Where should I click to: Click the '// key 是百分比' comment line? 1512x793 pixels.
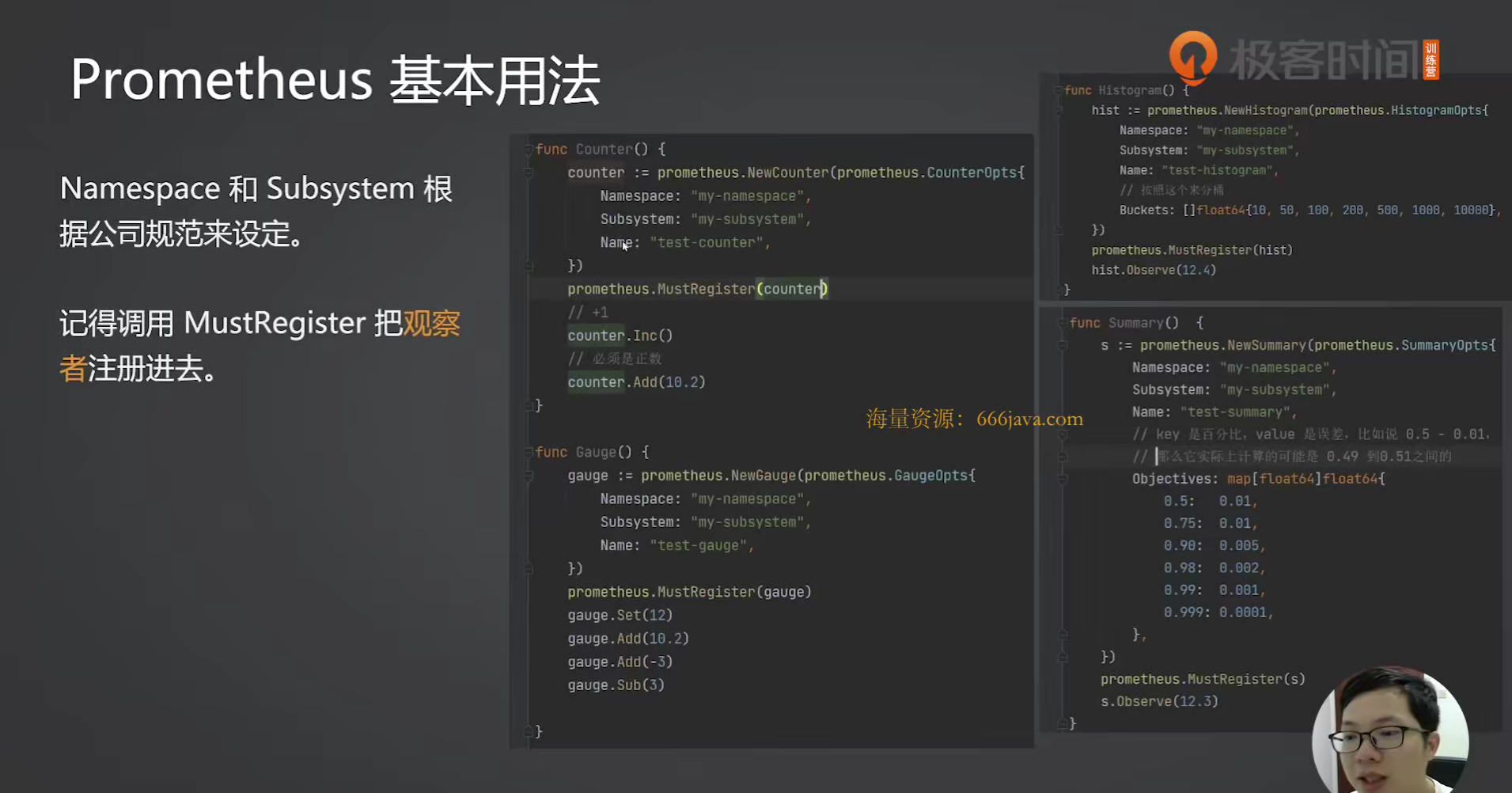(x=1312, y=434)
